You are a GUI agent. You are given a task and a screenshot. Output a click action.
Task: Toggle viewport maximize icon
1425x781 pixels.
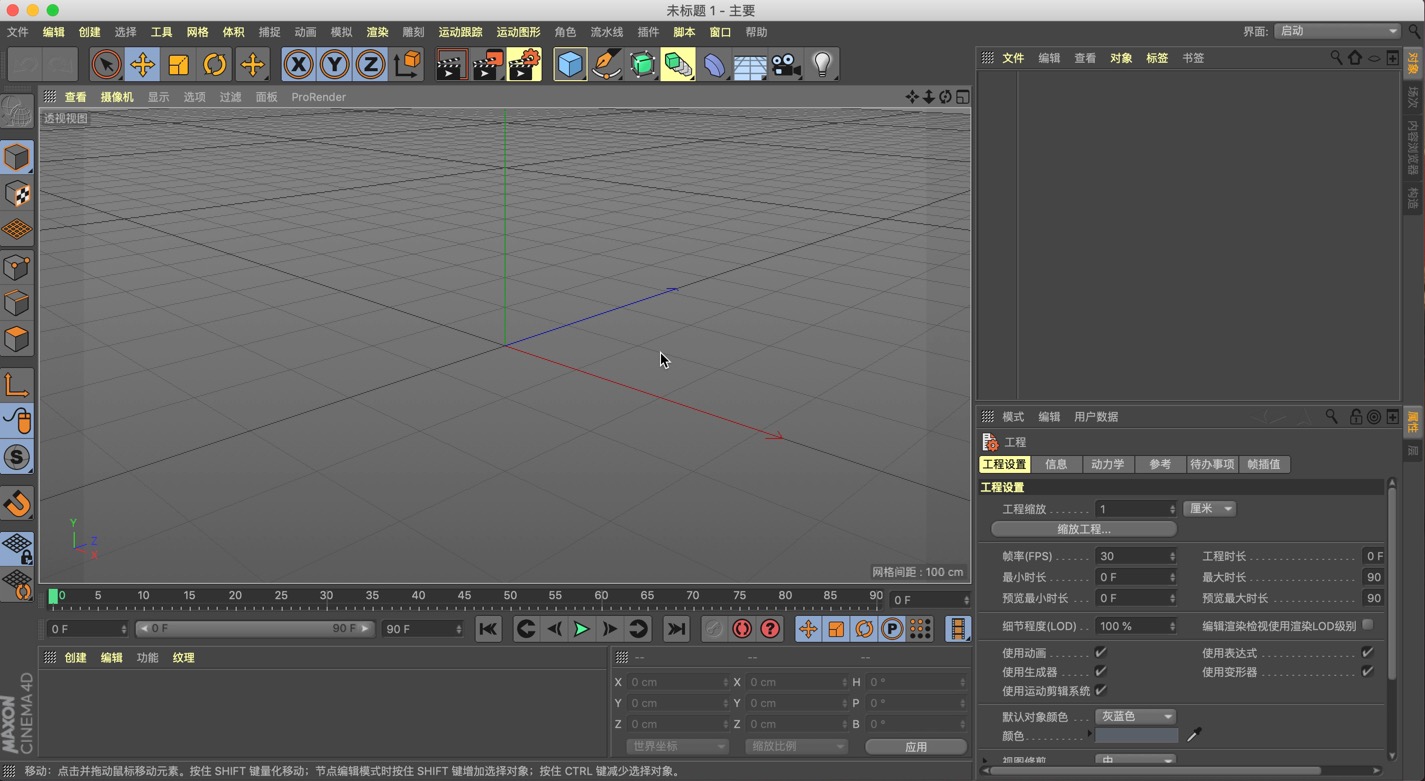962,97
